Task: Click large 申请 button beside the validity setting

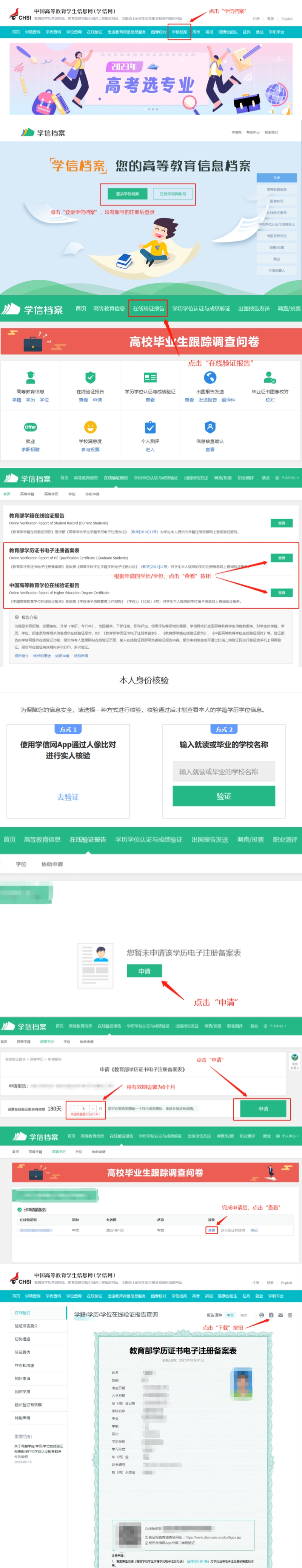Action: click(263, 1109)
